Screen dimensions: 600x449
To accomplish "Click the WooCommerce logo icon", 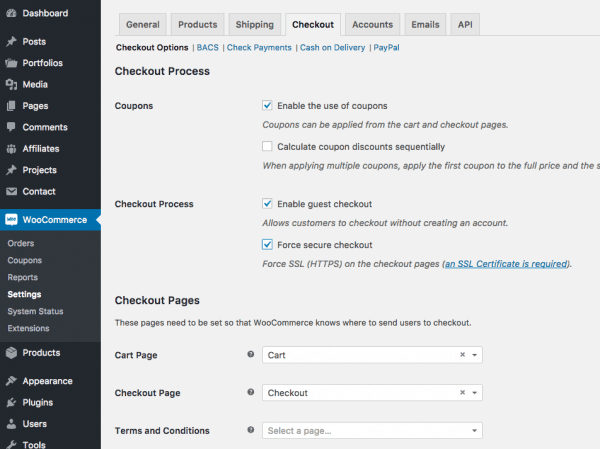I will click(x=11, y=220).
